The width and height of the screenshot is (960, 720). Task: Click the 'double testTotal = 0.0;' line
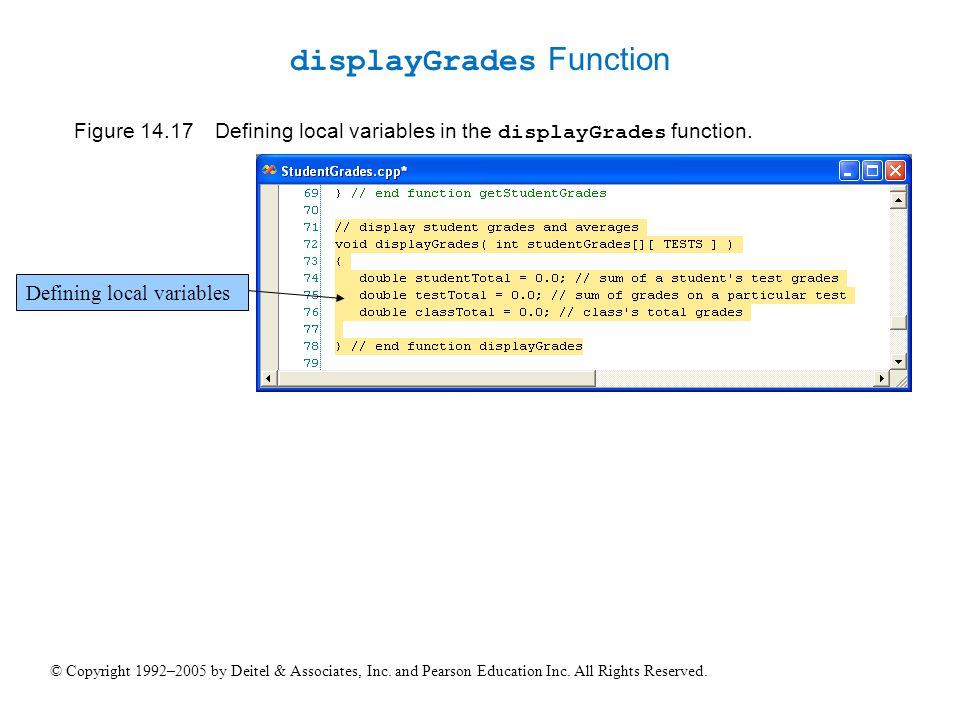coord(602,295)
